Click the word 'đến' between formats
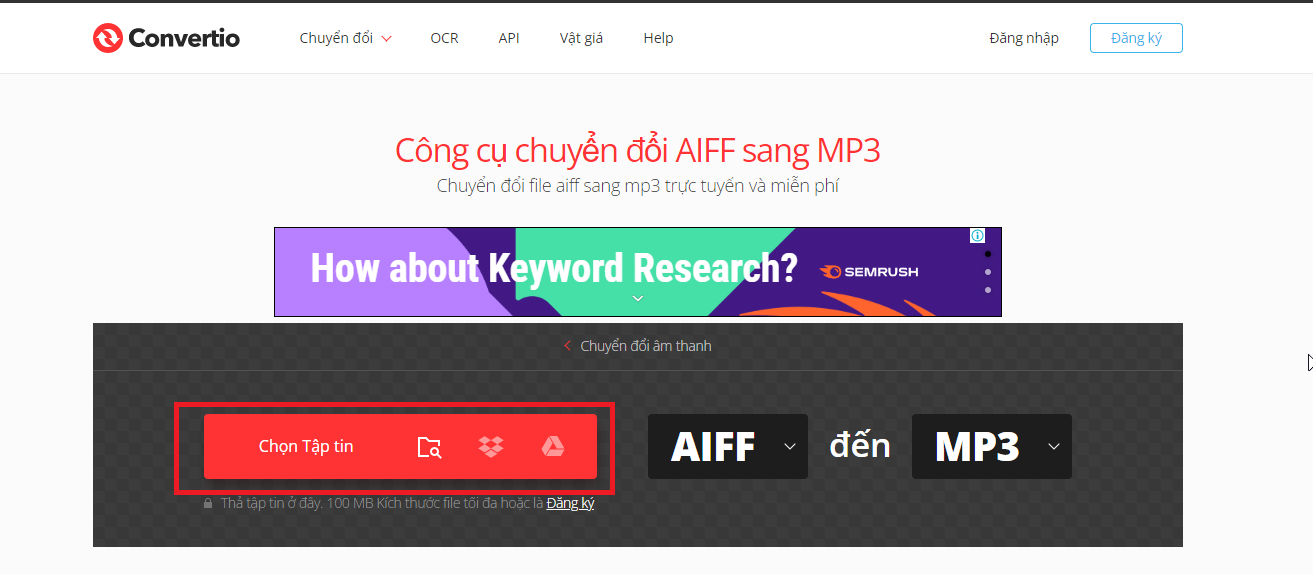The width and height of the screenshot is (1313, 574). (x=860, y=445)
